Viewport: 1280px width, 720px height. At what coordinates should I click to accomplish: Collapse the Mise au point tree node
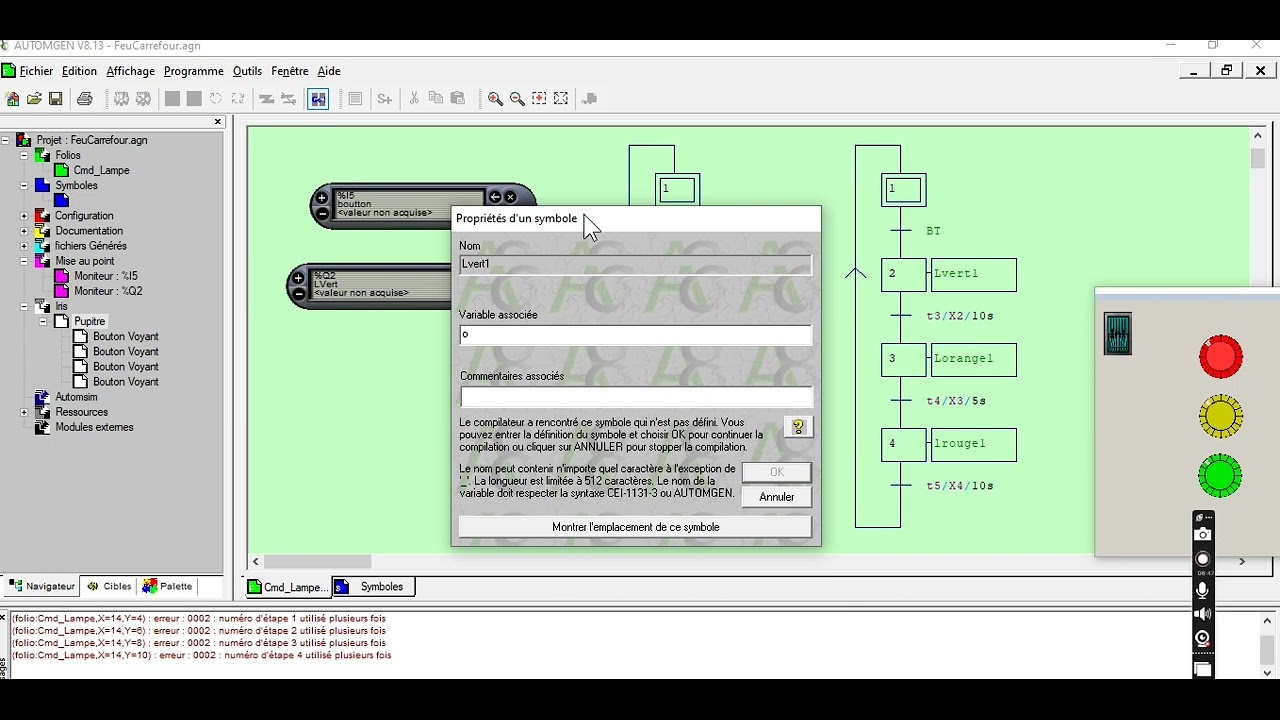click(x=24, y=261)
